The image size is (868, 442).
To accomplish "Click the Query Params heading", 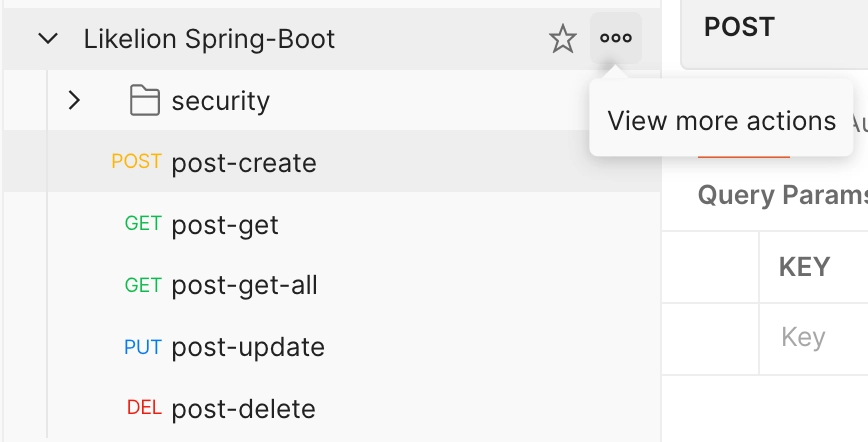I will point(781,194).
